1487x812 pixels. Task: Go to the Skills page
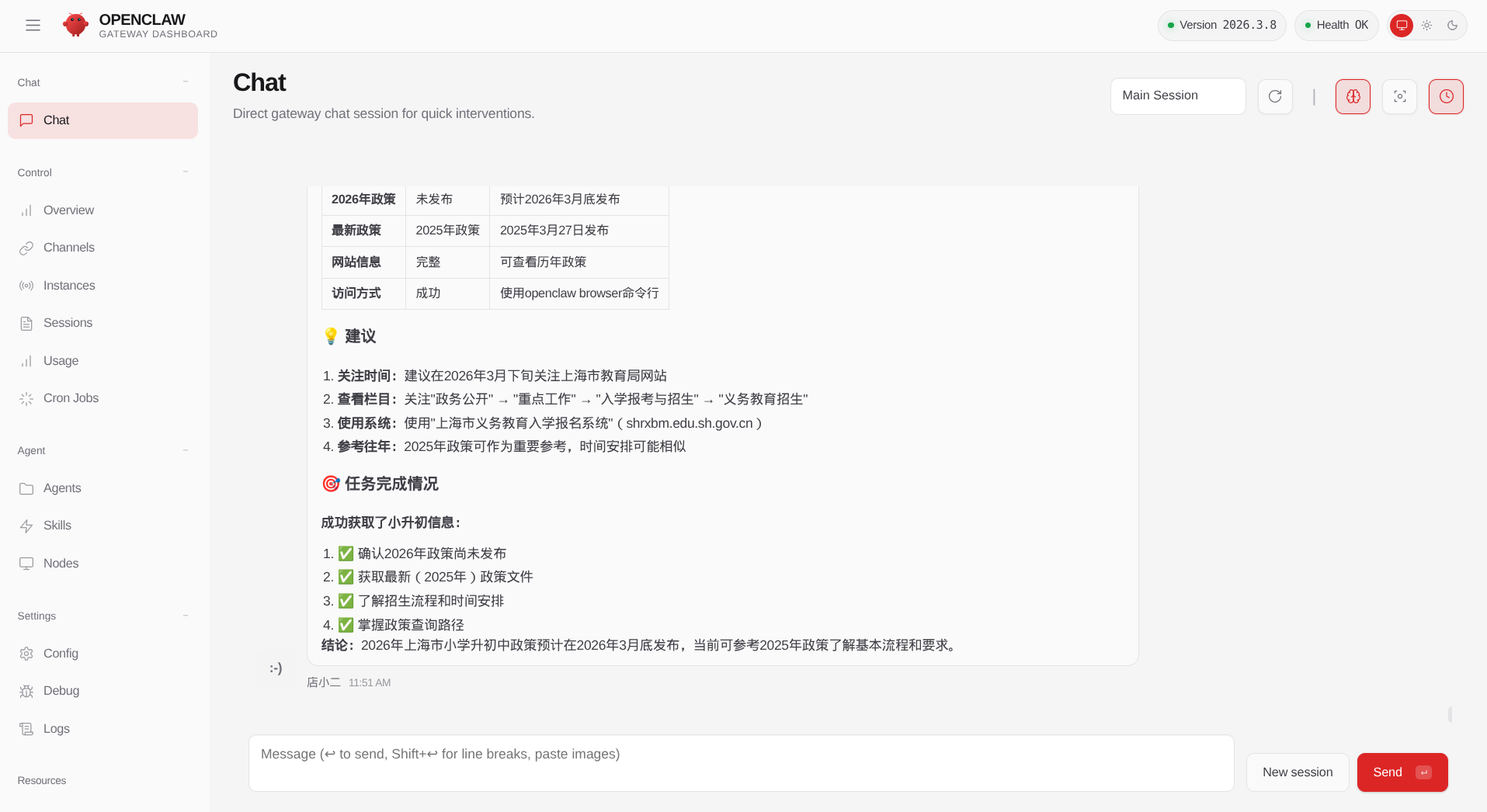(x=57, y=526)
